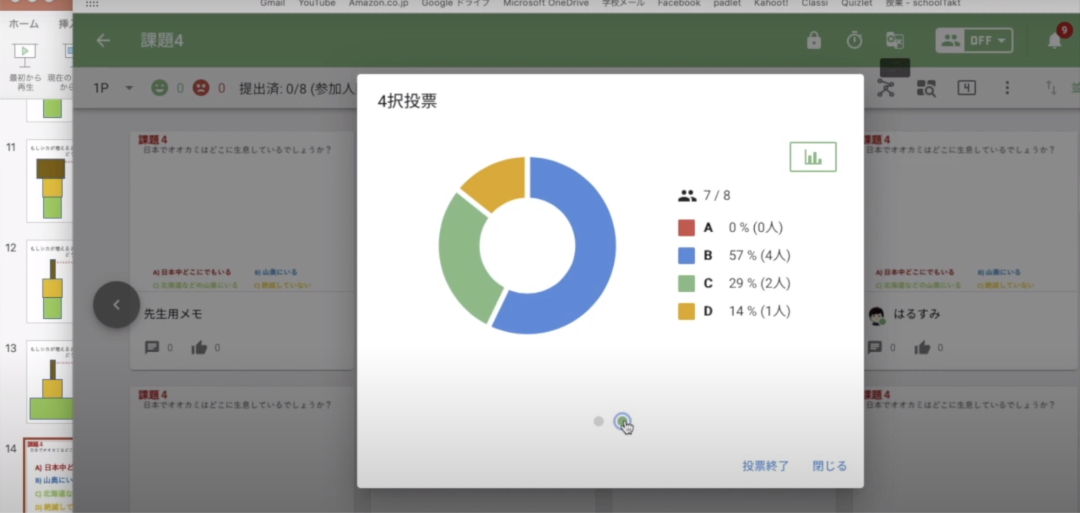Viewport: 1080px width, 513px height.
Task: Open the ホーム tab in PowerPoint
Action: pyautogui.click(x=23, y=23)
